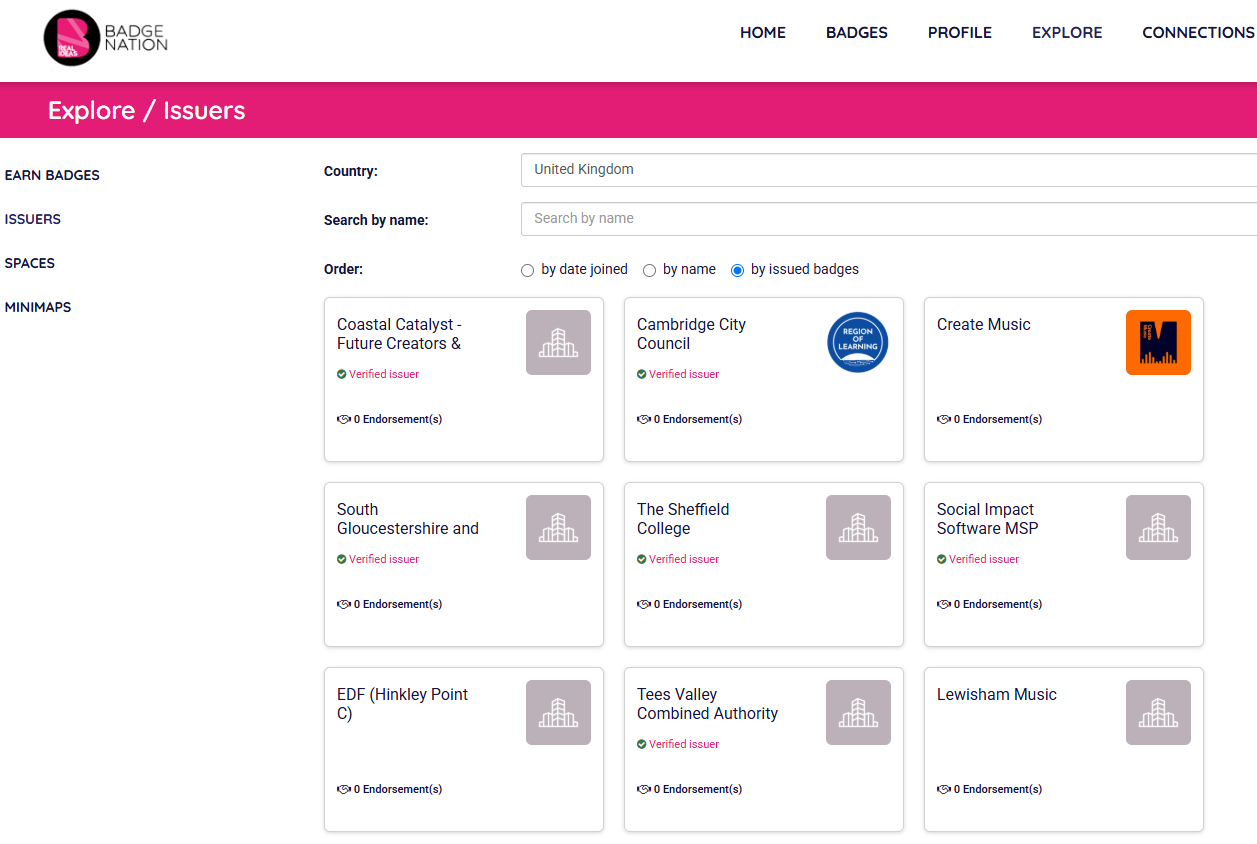Viewport: 1257px width, 844px height.
Task: Open EARN BADGES in sidebar
Action: 52,175
